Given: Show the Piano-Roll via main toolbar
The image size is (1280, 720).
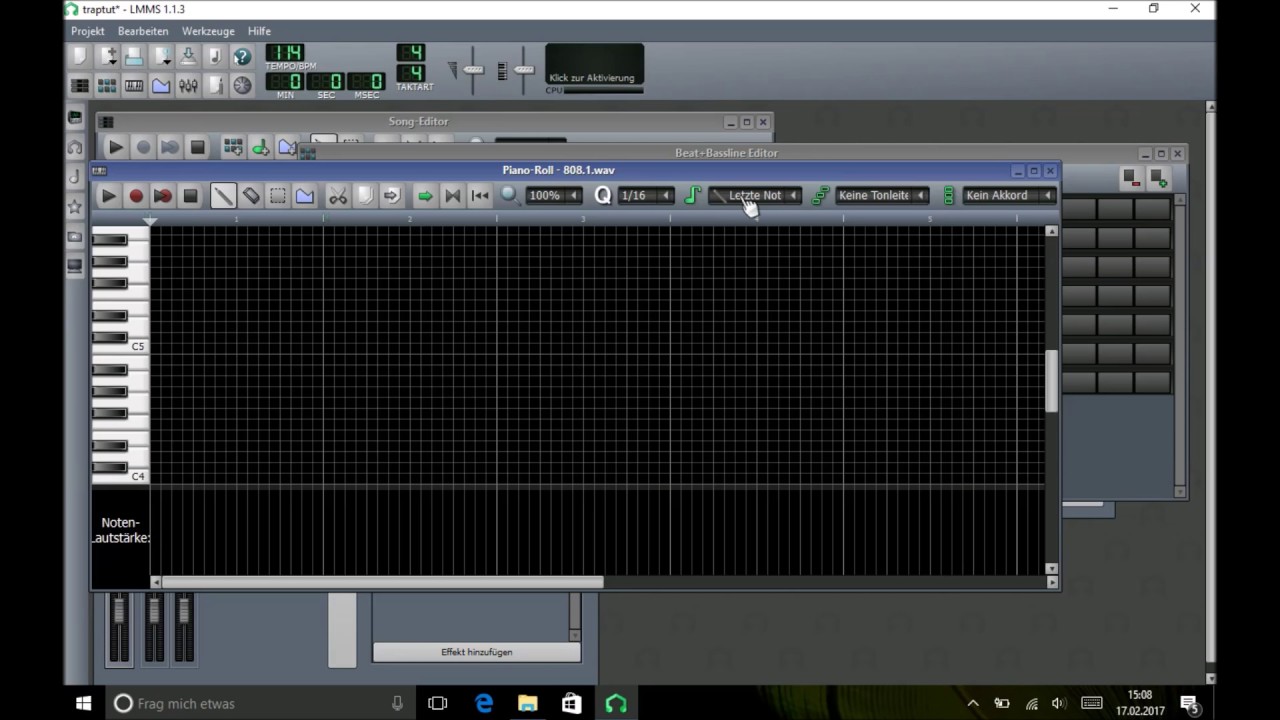Looking at the screenshot, I should point(134,86).
